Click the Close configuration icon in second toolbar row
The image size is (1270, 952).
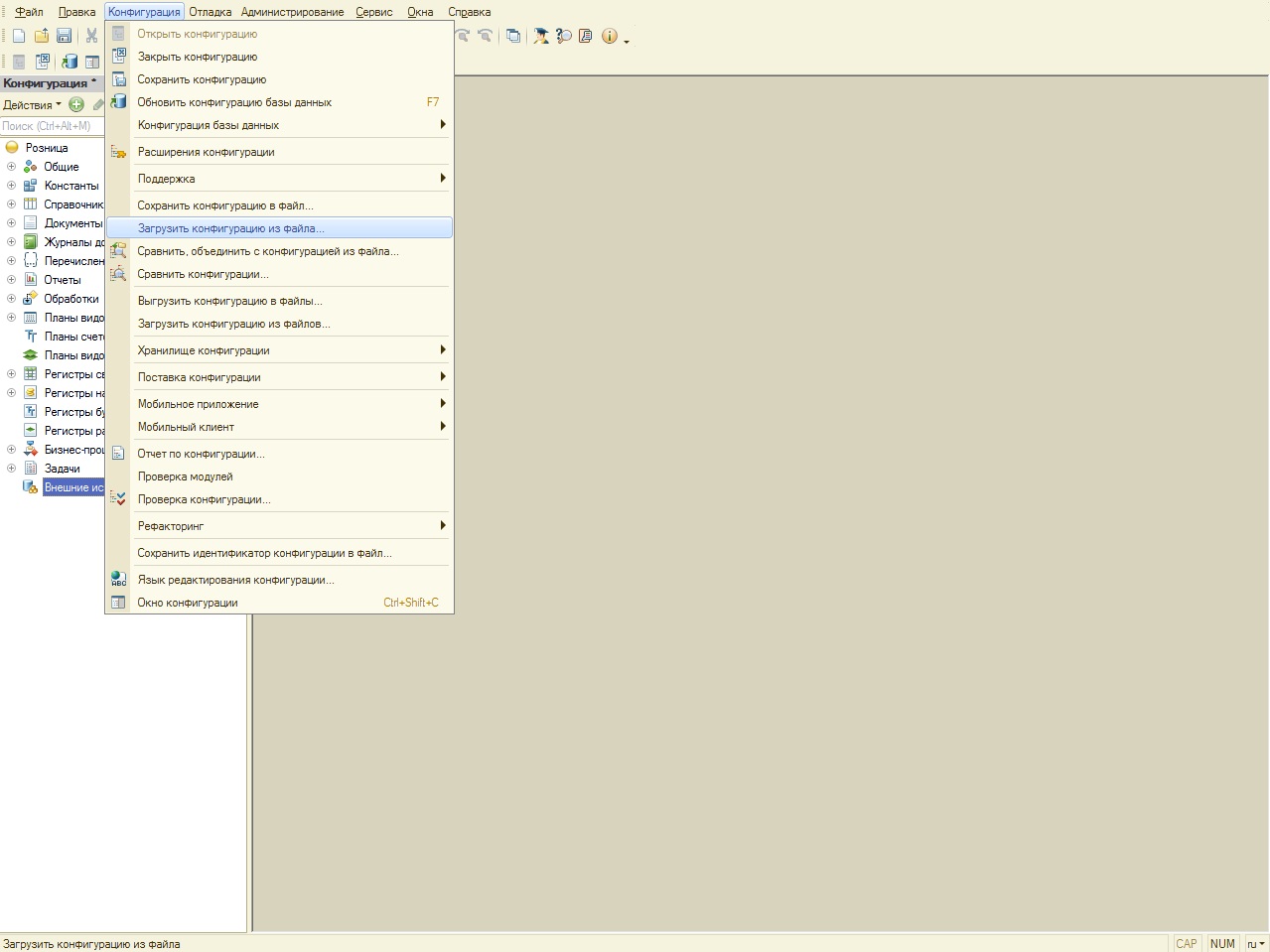coord(43,62)
